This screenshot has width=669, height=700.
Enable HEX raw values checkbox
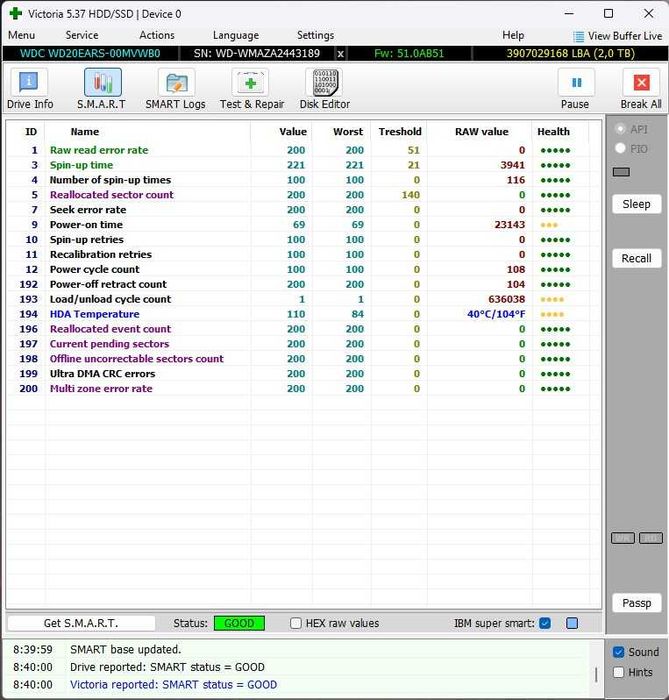295,623
